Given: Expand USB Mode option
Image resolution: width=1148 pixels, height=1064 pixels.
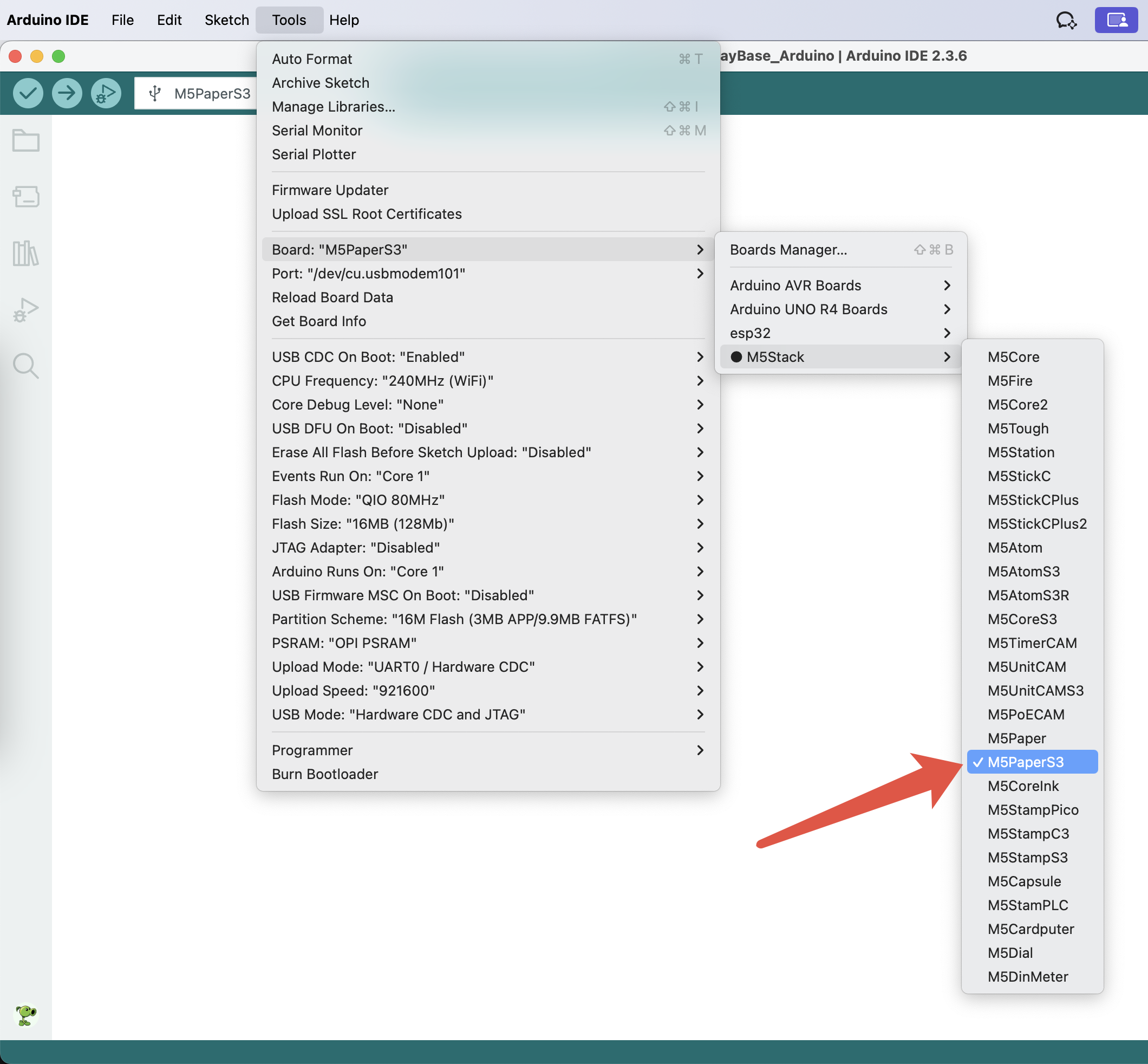Looking at the screenshot, I should [x=488, y=715].
